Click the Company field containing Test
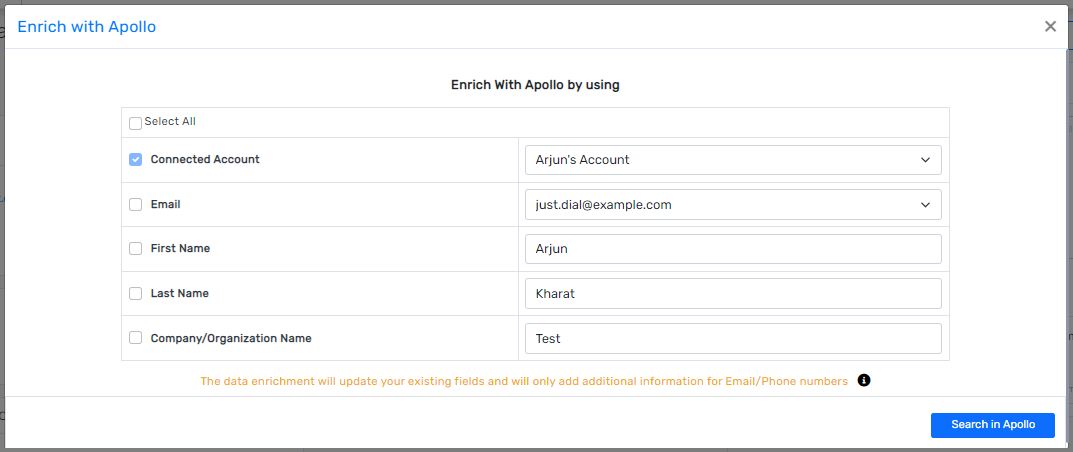 733,338
